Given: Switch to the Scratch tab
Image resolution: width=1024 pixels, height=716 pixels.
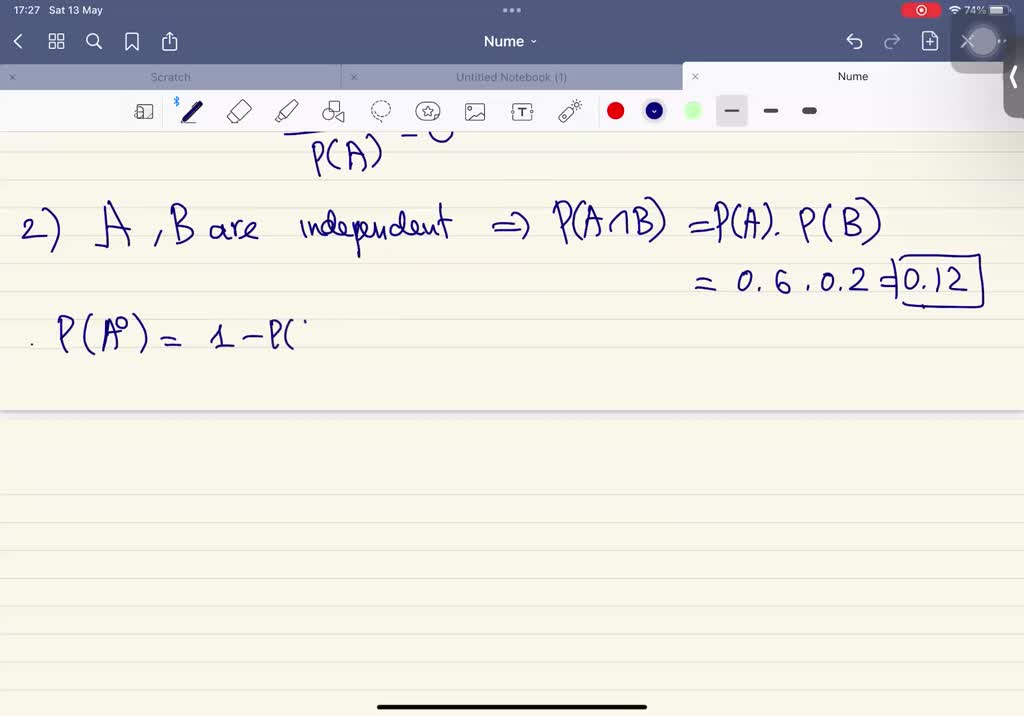Looking at the screenshot, I should click(x=170, y=76).
